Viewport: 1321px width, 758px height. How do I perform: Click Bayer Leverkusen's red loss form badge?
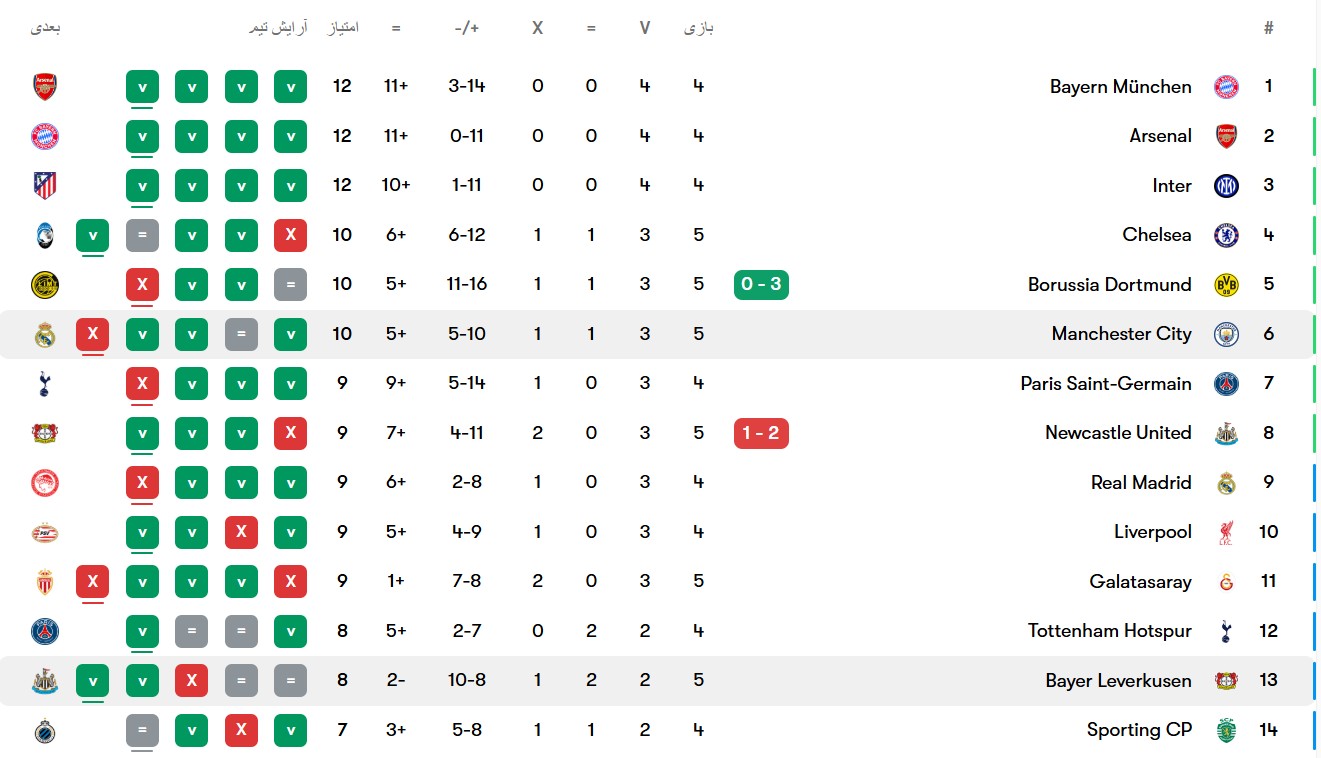[191, 681]
